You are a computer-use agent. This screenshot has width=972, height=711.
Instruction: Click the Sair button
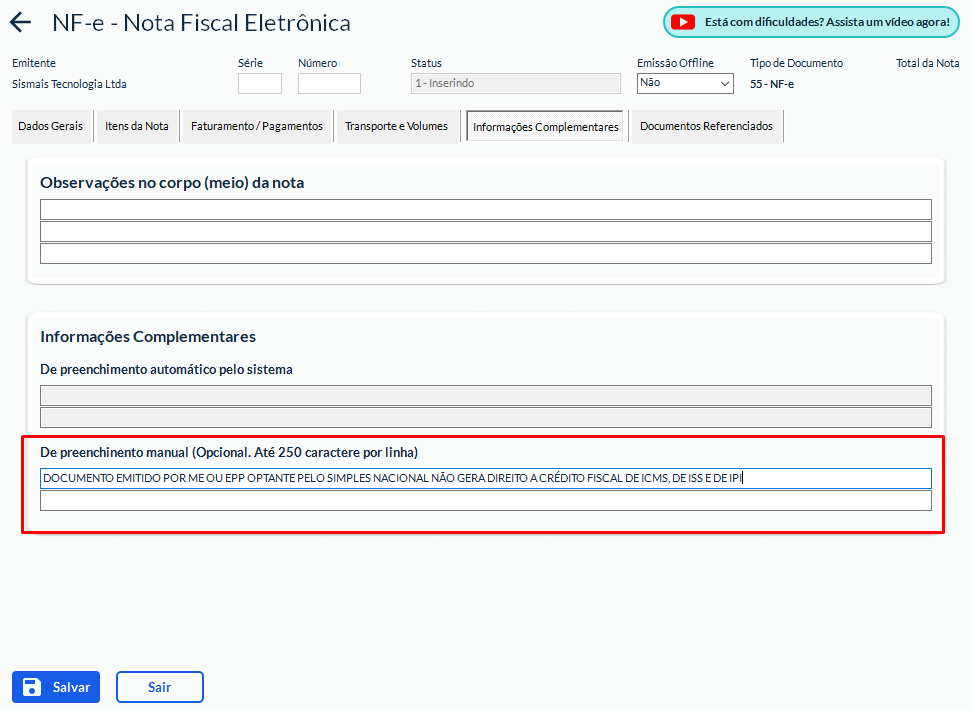click(x=160, y=687)
